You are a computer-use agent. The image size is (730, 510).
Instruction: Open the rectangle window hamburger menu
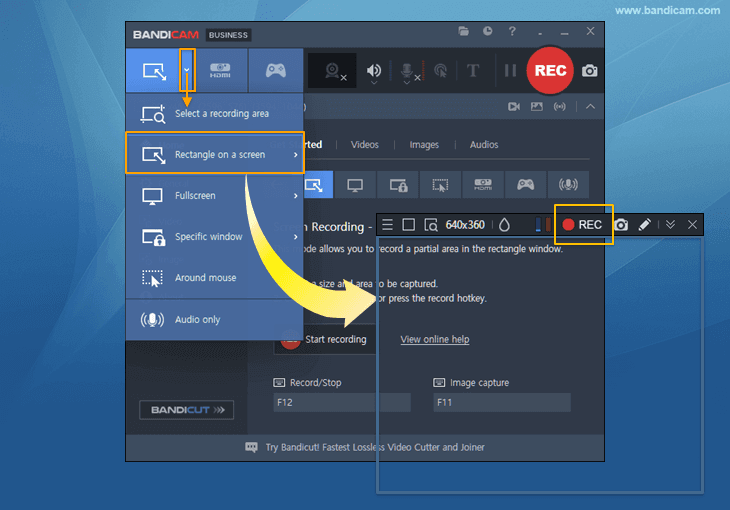(x=387, y=225)
